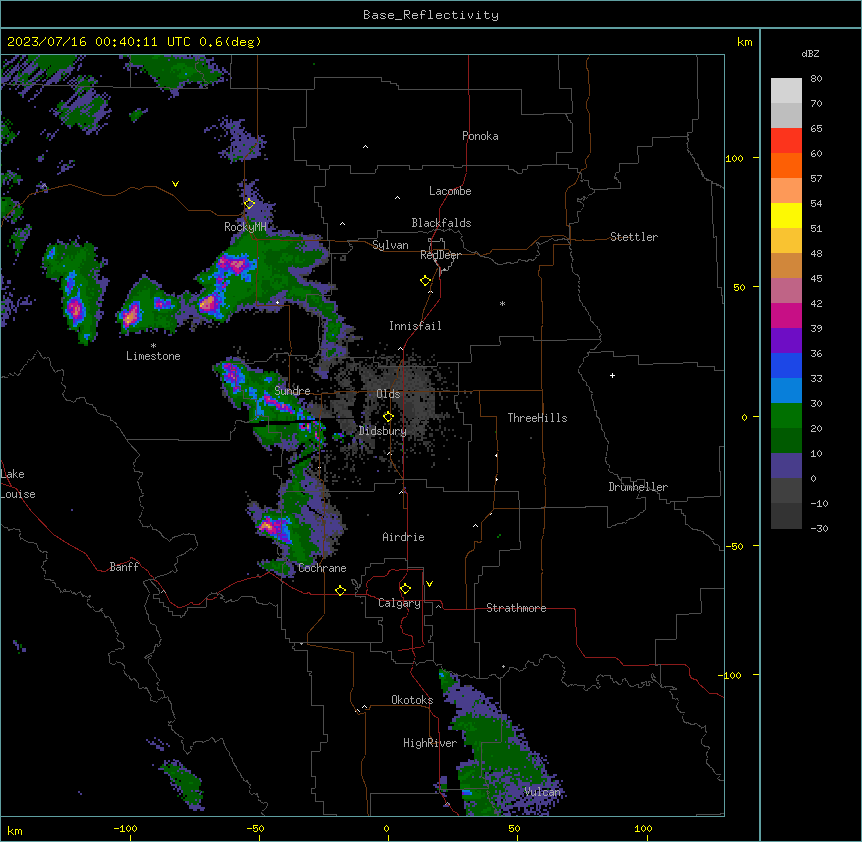Click the -100 tick label on bottom axis

(125, 828)
